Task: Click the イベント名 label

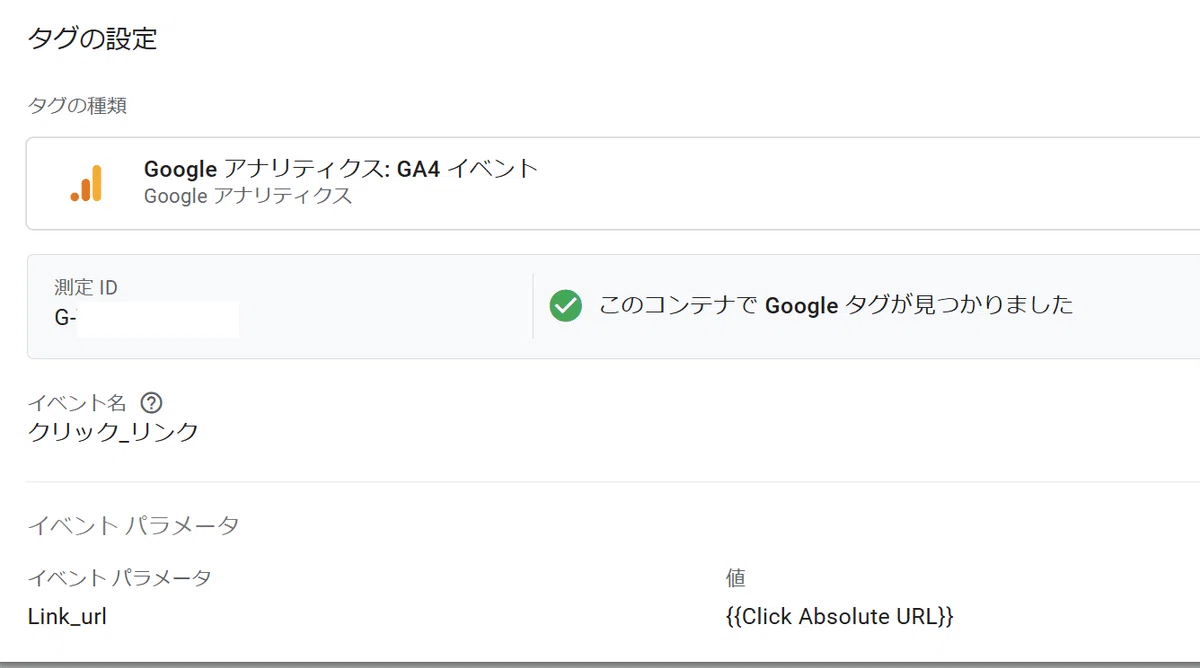Action: click(77, 403)
